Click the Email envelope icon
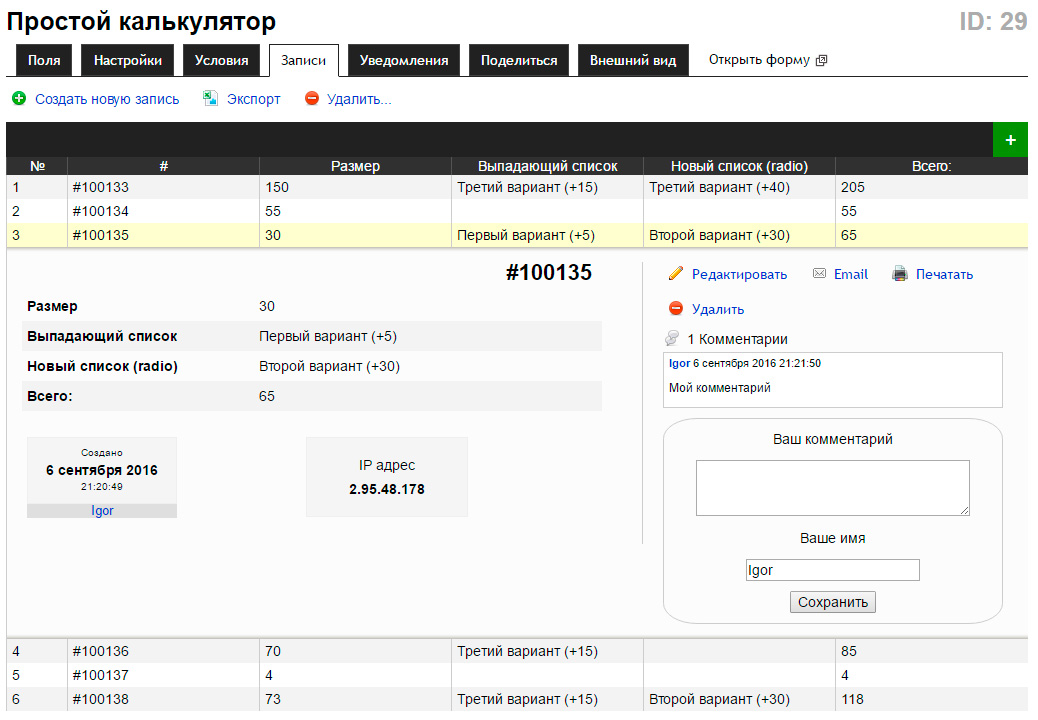Viewport: 1038px width, 720px height. [820, 274]
